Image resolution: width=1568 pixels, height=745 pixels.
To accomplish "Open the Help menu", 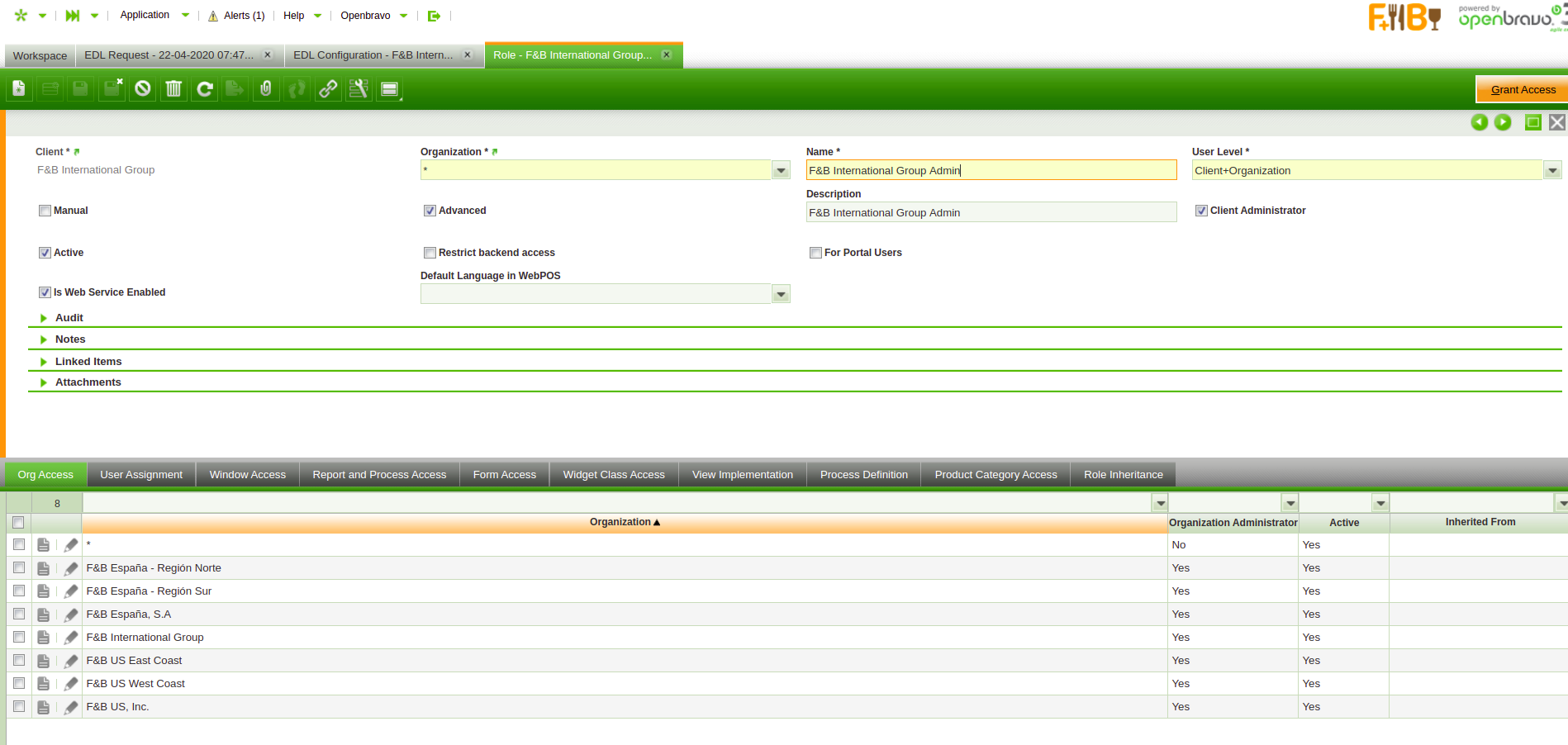I will (x=302, y=16).
